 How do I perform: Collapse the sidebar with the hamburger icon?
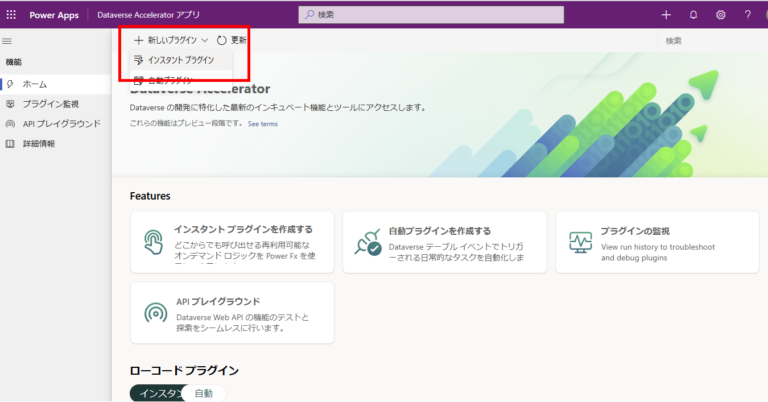(8, 41)
